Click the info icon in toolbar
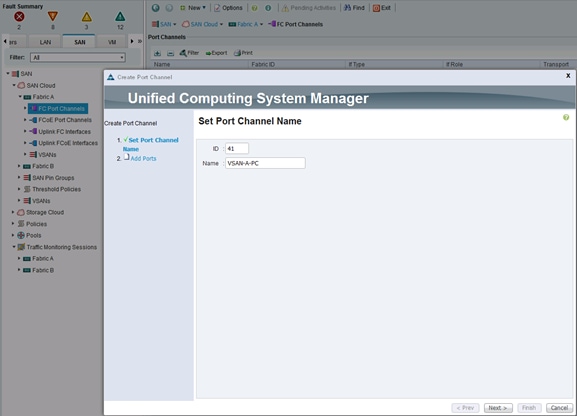Image resolution: width=577 pixels, height=416 pixels. coord(268,8)
